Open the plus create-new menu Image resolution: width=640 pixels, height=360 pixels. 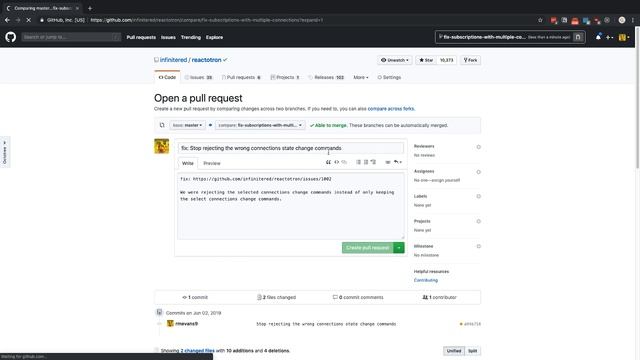[x=609, y=38]
